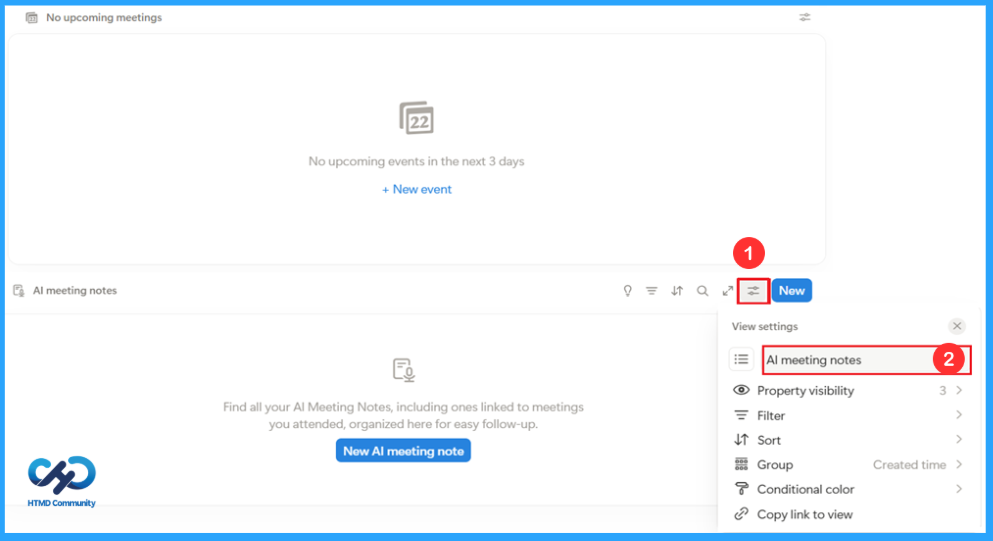Click the property count 3 value
This screenshot has width=993, height=541.
942,391
